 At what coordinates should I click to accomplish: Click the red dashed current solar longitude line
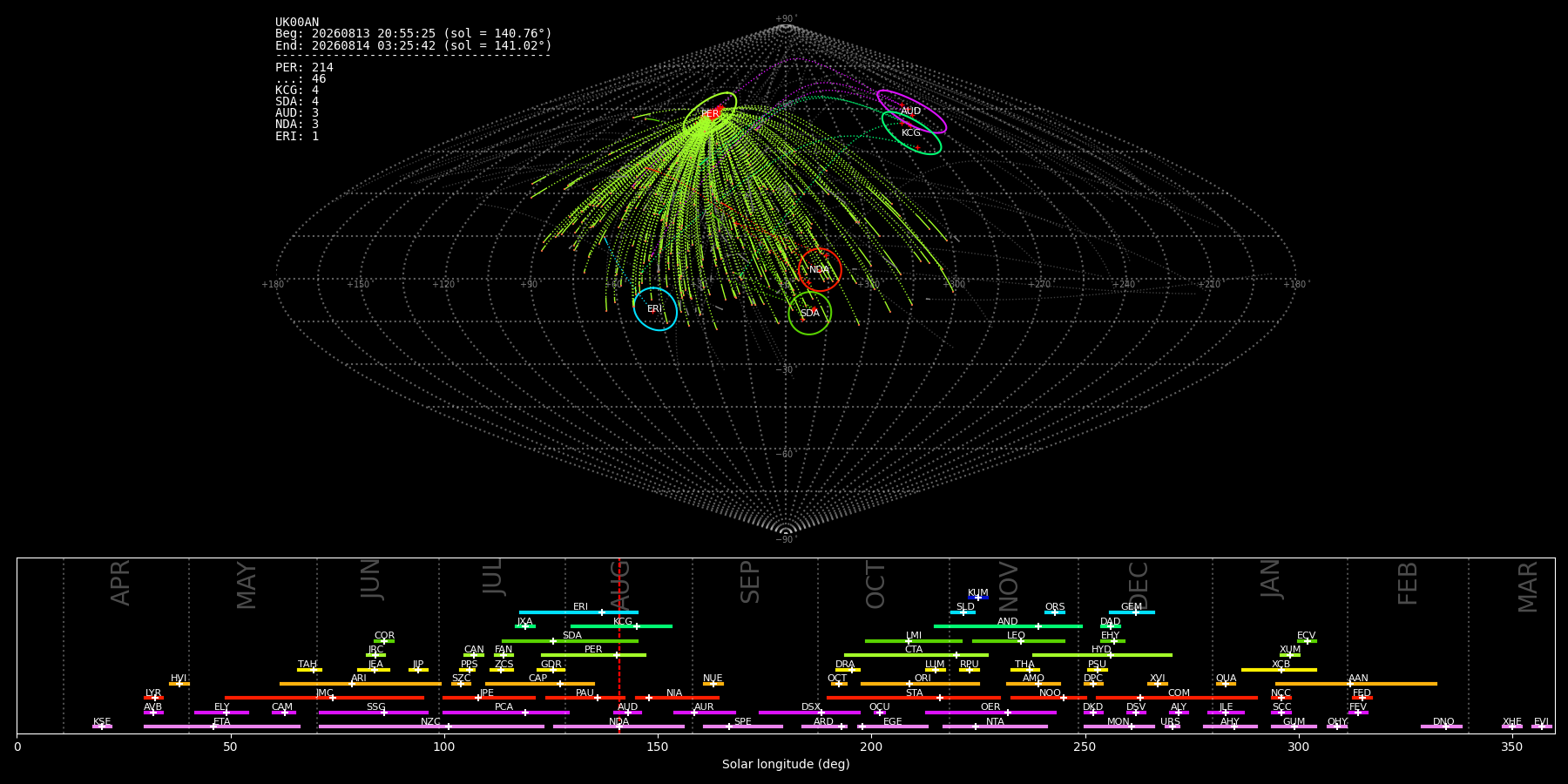619,645
